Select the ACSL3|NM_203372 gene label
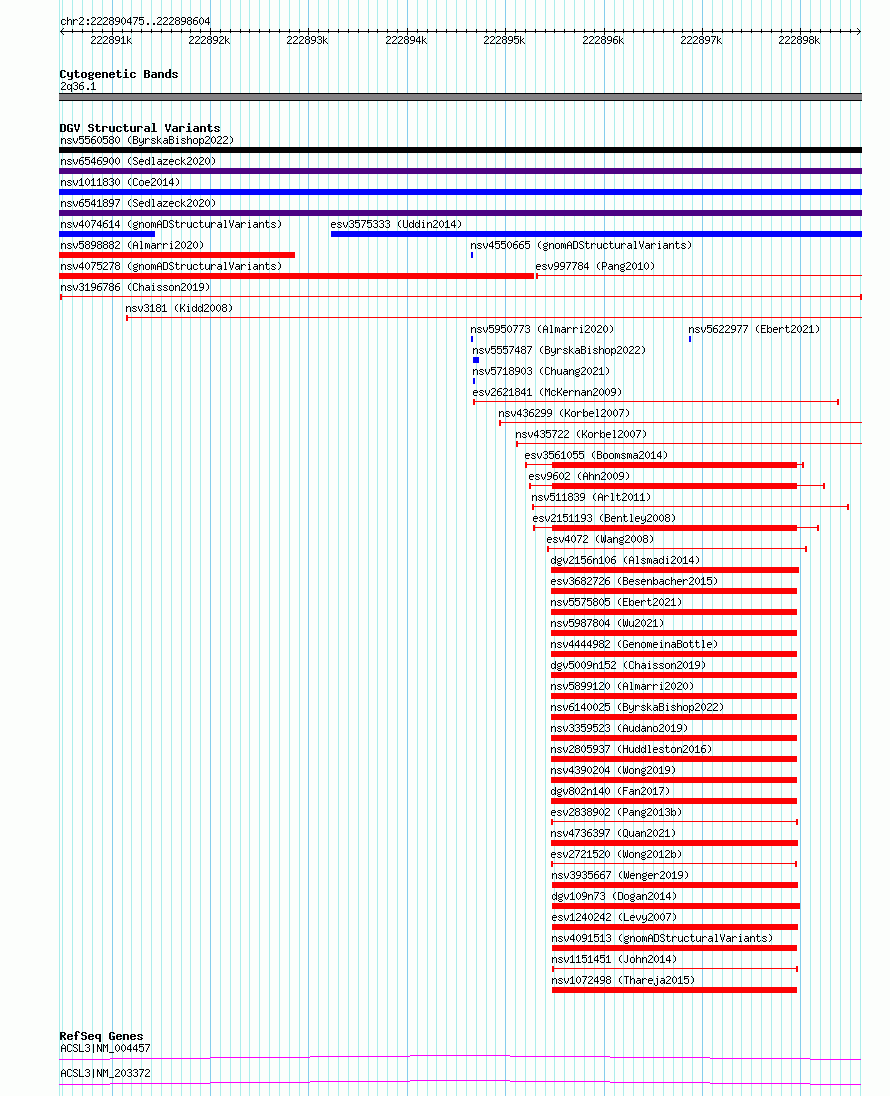The height and width of the screenshot is (1096, 890). pyautogui.click(x=105, y=1073)
